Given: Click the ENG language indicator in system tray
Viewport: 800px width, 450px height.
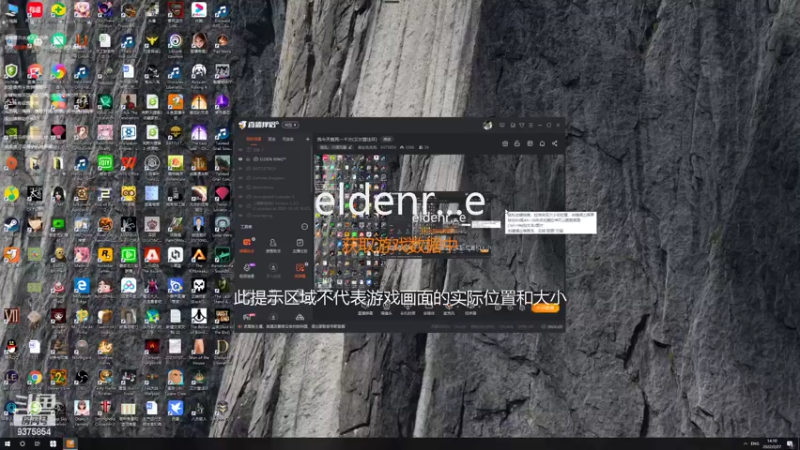Looking at the screenshot, I should (755, 444).
